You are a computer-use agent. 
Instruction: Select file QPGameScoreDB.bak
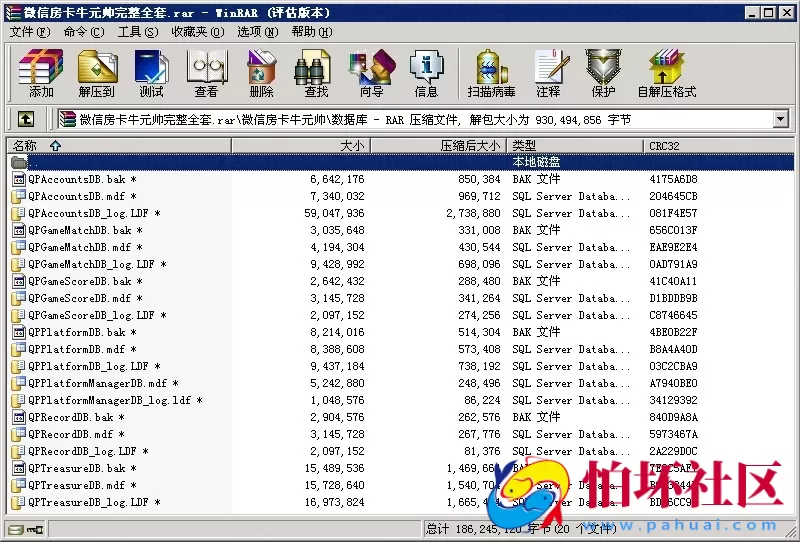pos(85,281)
